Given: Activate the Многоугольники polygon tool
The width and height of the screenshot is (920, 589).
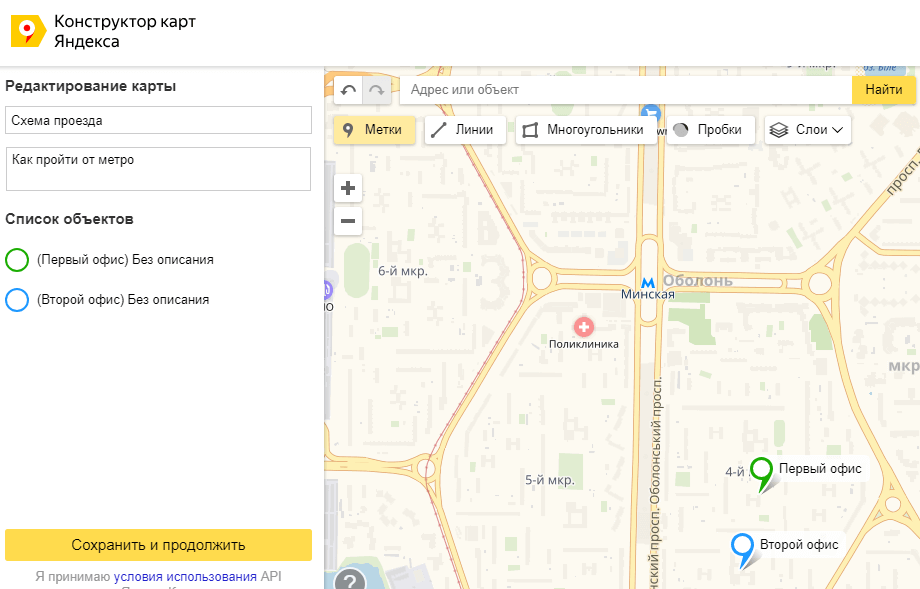Looking at the screenshot, I should pos(584,130).
